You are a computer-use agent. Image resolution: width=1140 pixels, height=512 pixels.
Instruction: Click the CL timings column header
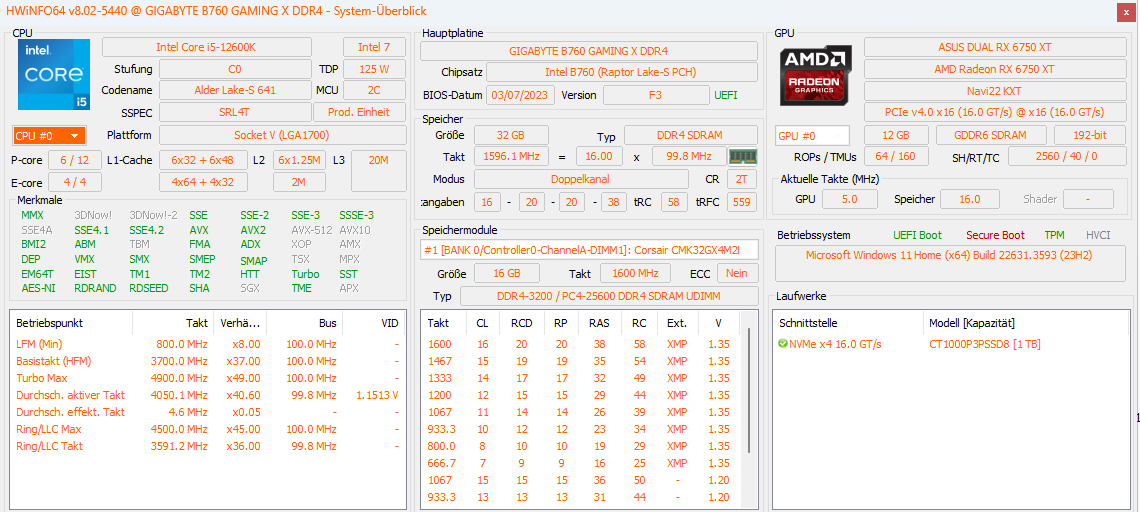(x=482, y=322)
